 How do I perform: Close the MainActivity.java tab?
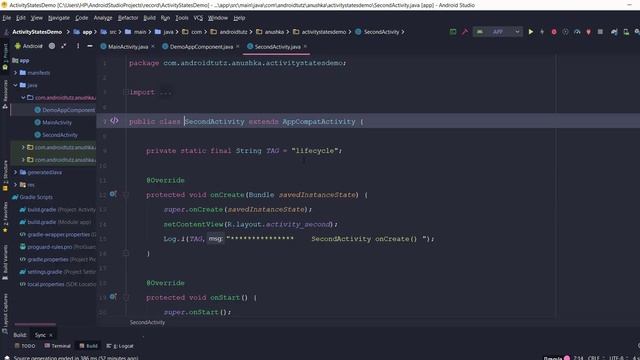tap(153, 47)
